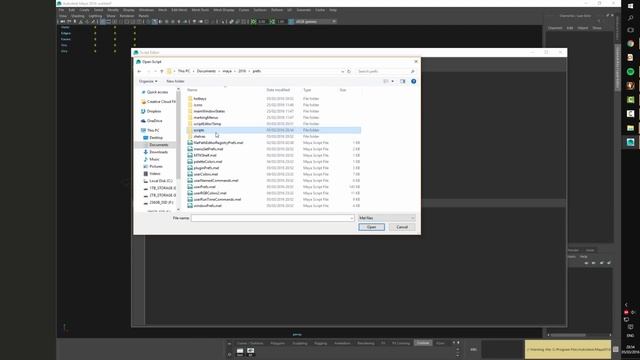Click the Open button in dialog
Screen dimensions: 640x360
click(371, 227)
